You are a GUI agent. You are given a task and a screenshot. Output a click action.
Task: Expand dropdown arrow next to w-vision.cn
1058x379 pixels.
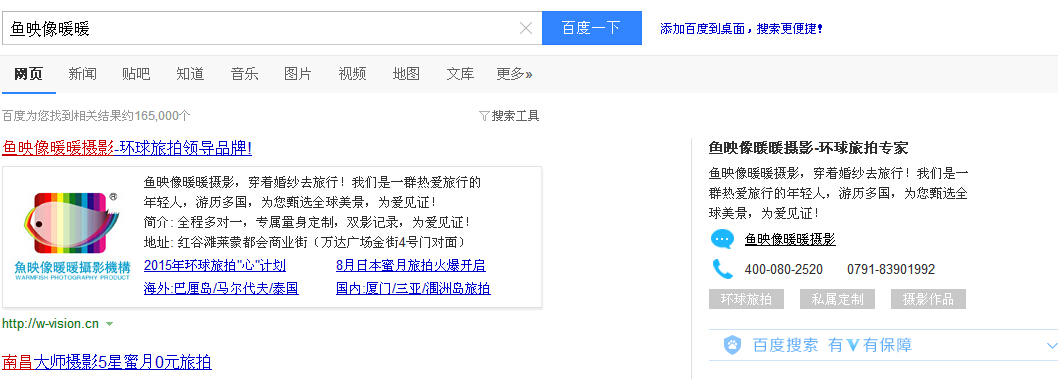(x=109, y=324)
